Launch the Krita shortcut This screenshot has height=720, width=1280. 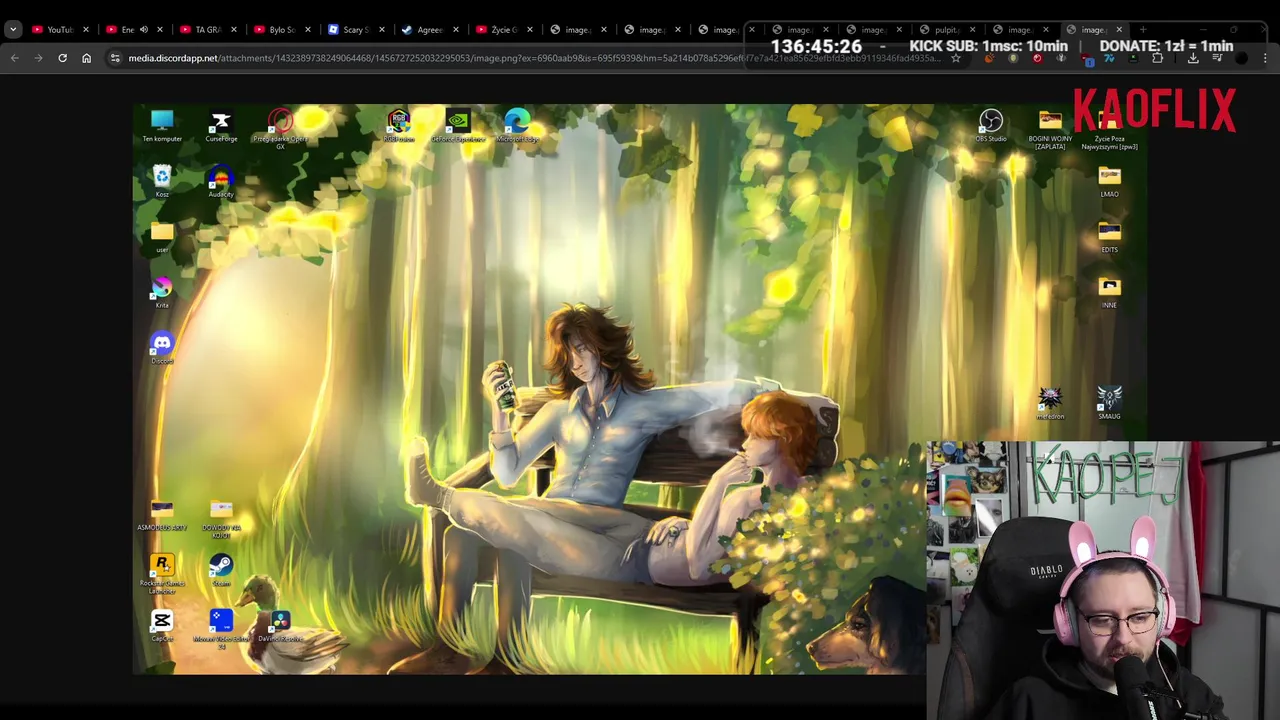[x=162, y=293]
